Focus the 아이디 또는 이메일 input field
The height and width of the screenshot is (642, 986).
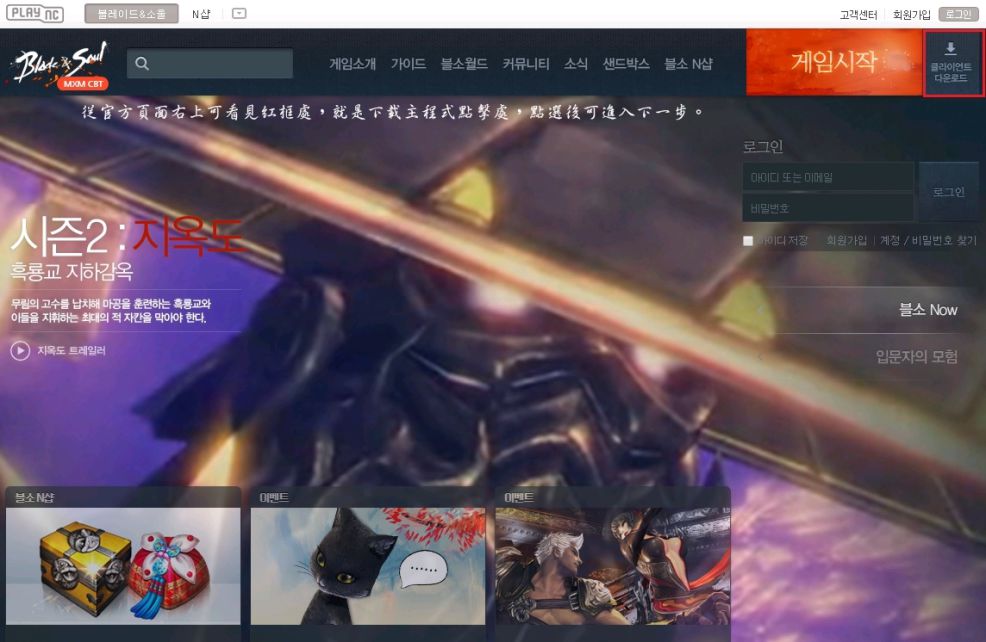point(828,177)
